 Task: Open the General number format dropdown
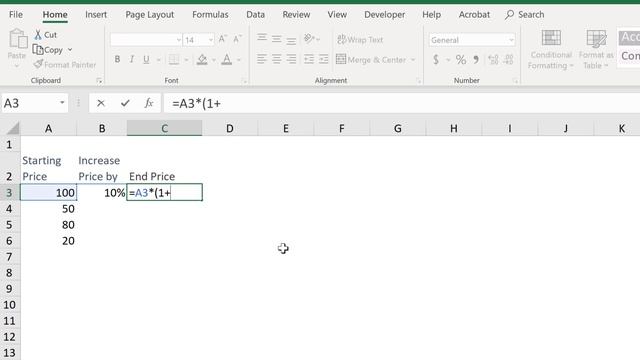511,40
